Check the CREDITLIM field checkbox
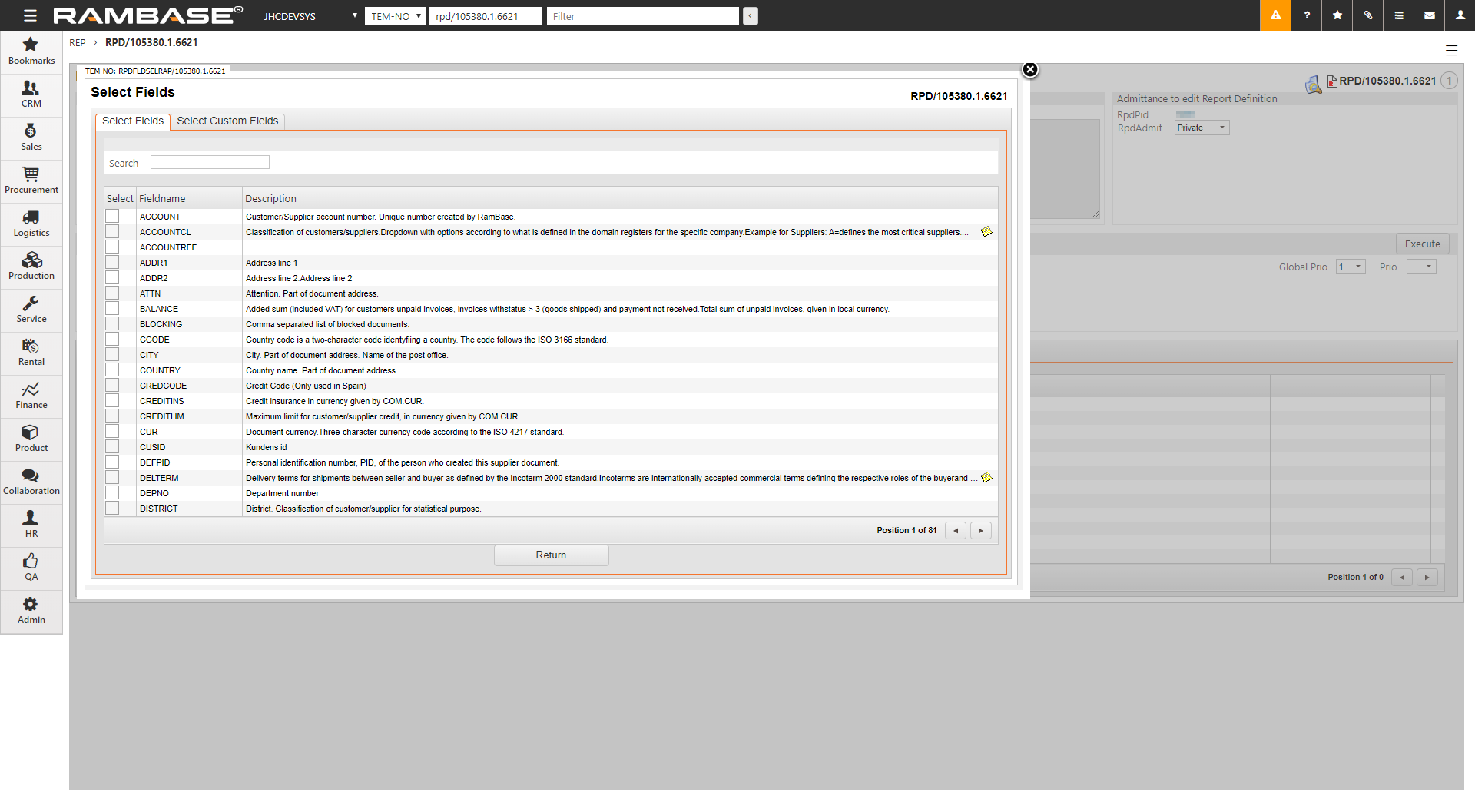This screenshot has width=1475, height=812. [113, 416]
